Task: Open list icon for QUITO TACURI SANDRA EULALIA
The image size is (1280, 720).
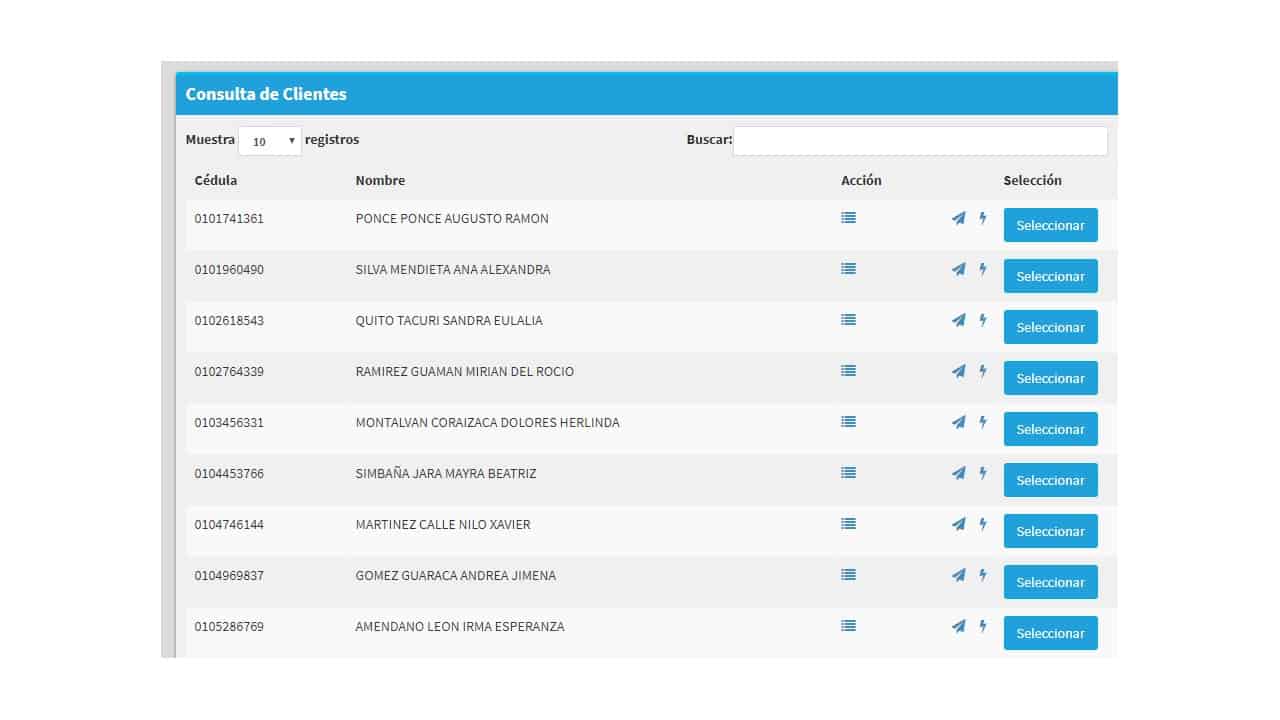Action: 848,319
